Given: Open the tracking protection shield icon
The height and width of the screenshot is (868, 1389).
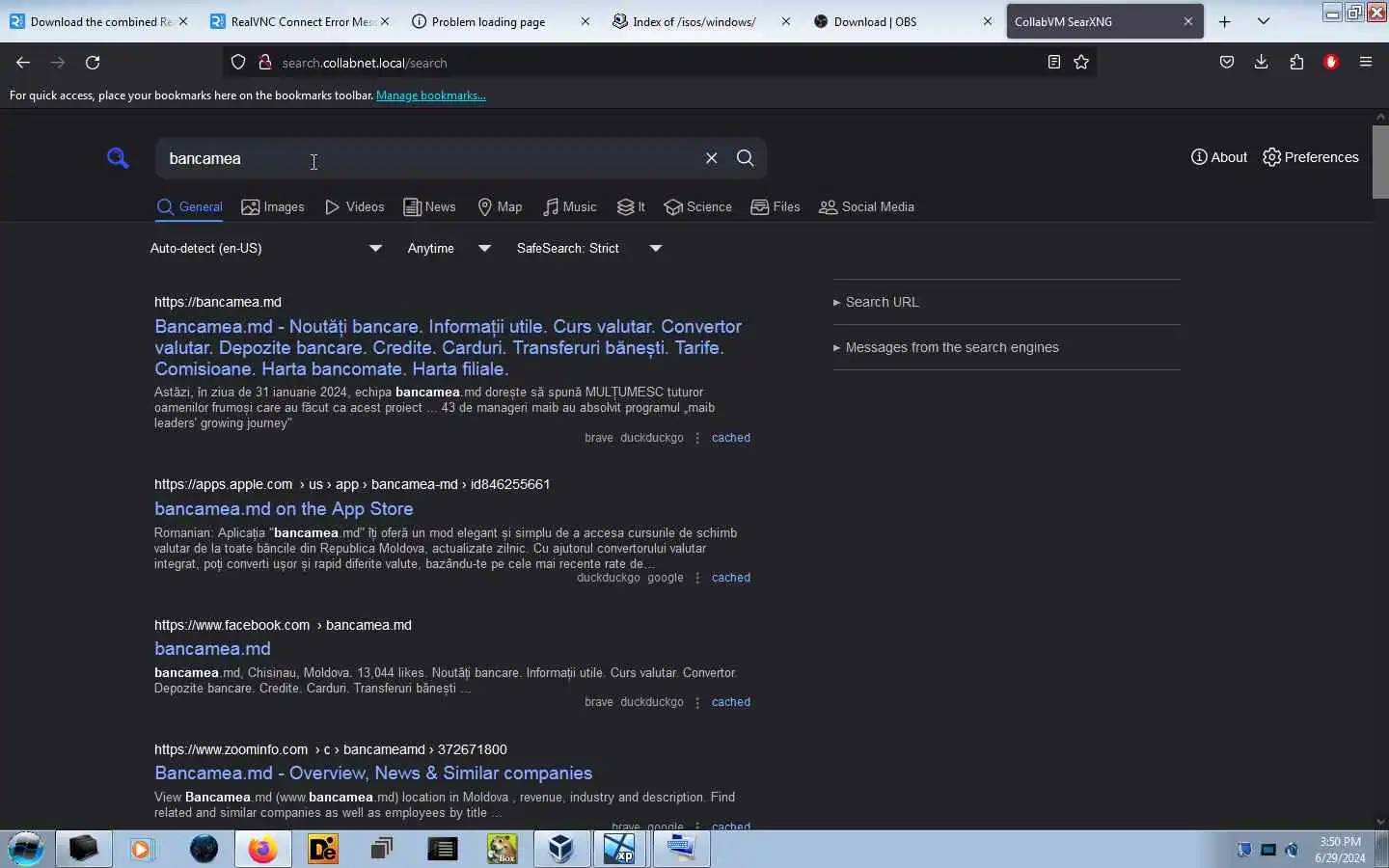Looking at the screenshot, I should click(x=238, y=63).
